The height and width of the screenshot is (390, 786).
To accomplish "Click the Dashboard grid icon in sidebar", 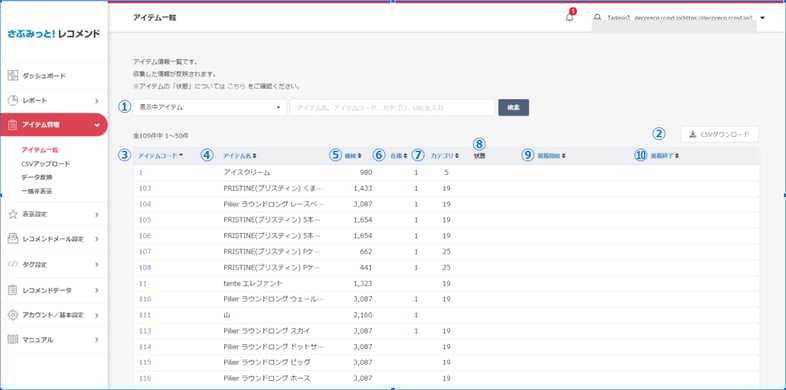I will click(x=13, y=76).
